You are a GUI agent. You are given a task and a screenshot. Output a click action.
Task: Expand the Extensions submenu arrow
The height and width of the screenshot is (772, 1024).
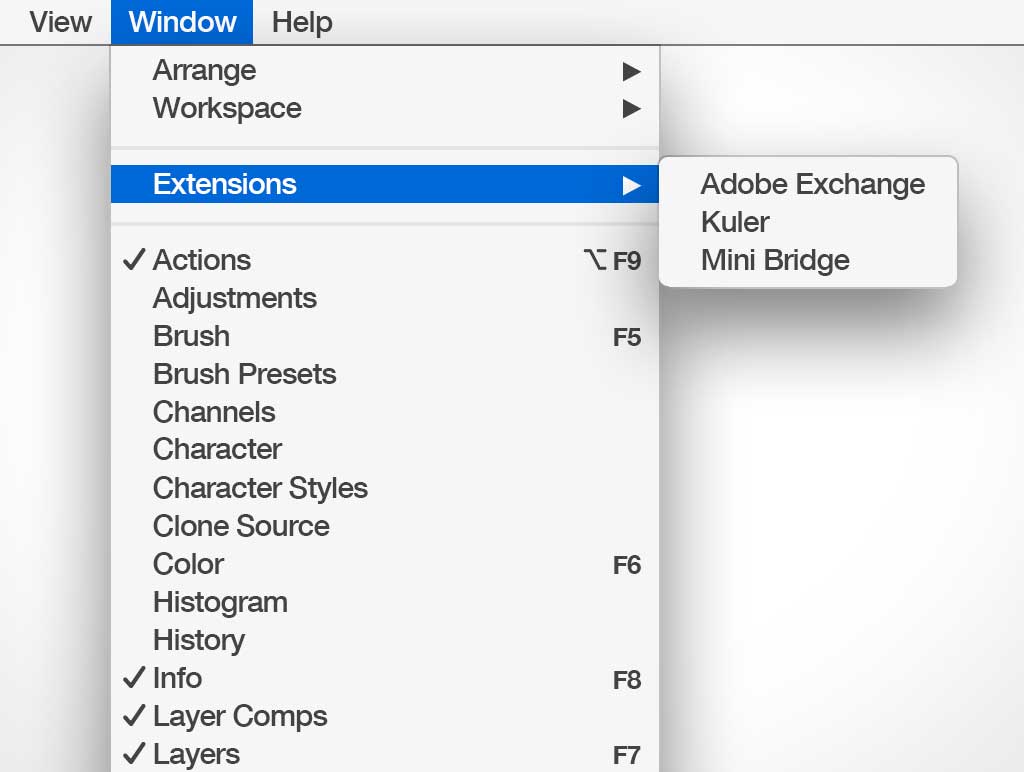[630, 185]
